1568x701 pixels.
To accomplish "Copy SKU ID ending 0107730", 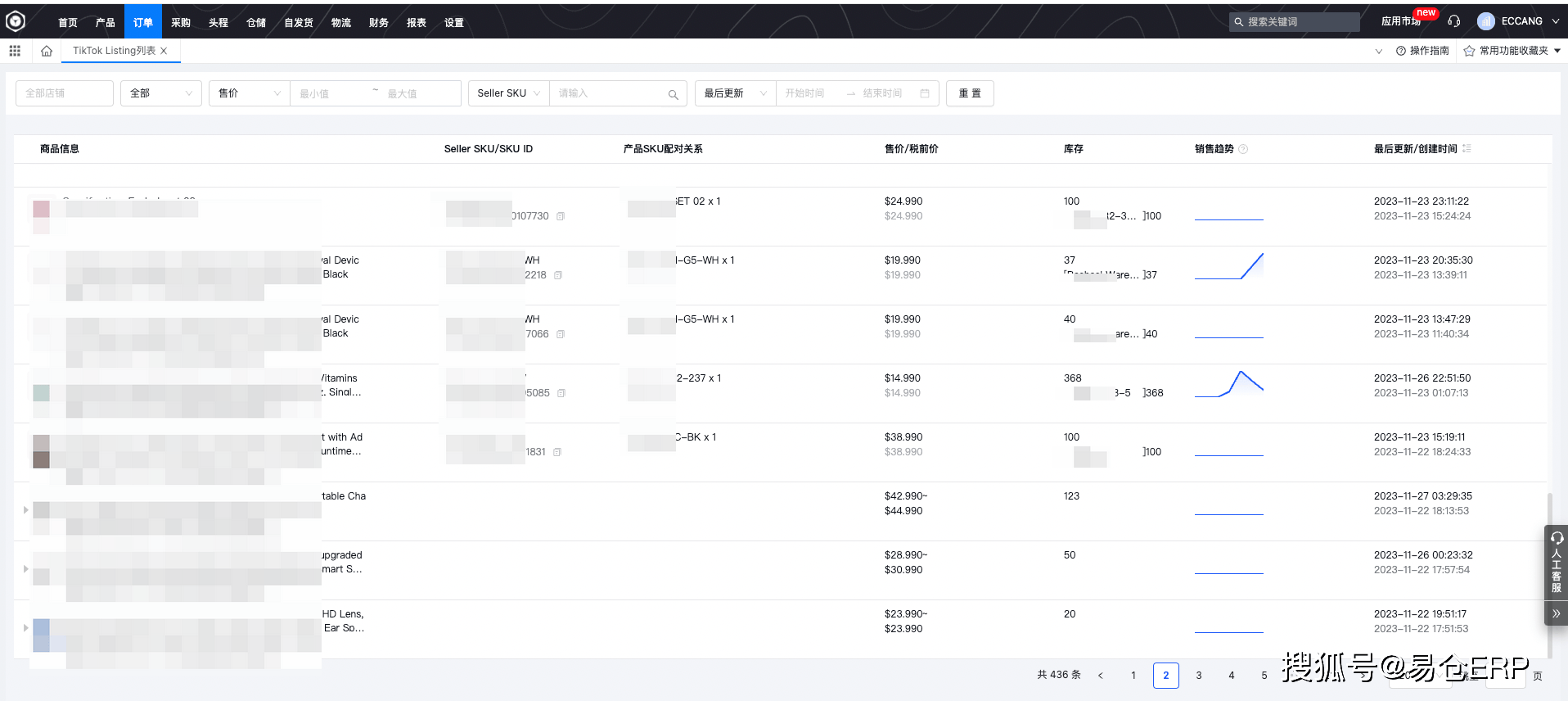I will coord(561,216).
